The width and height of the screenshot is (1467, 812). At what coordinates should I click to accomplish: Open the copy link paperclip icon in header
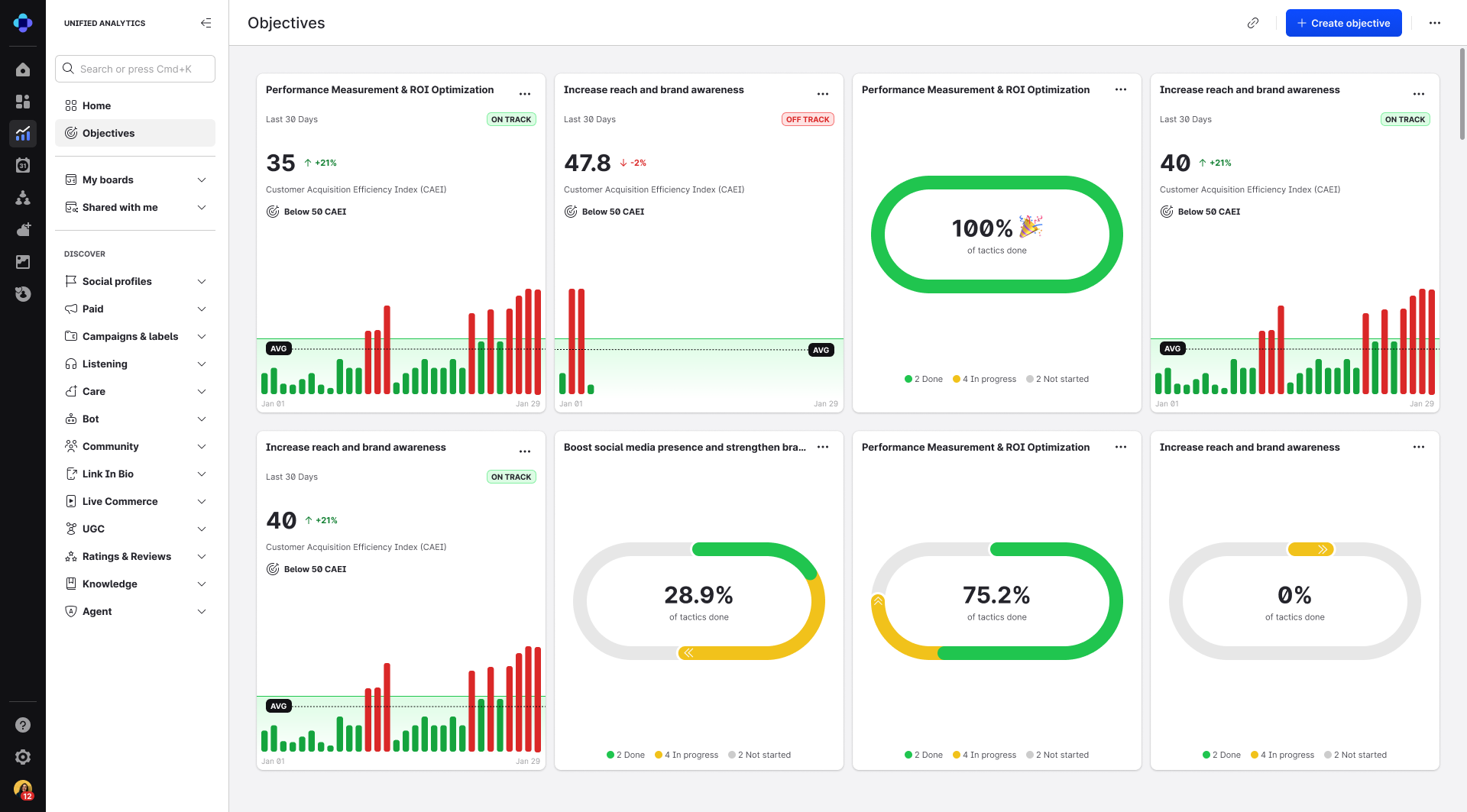1253,23
